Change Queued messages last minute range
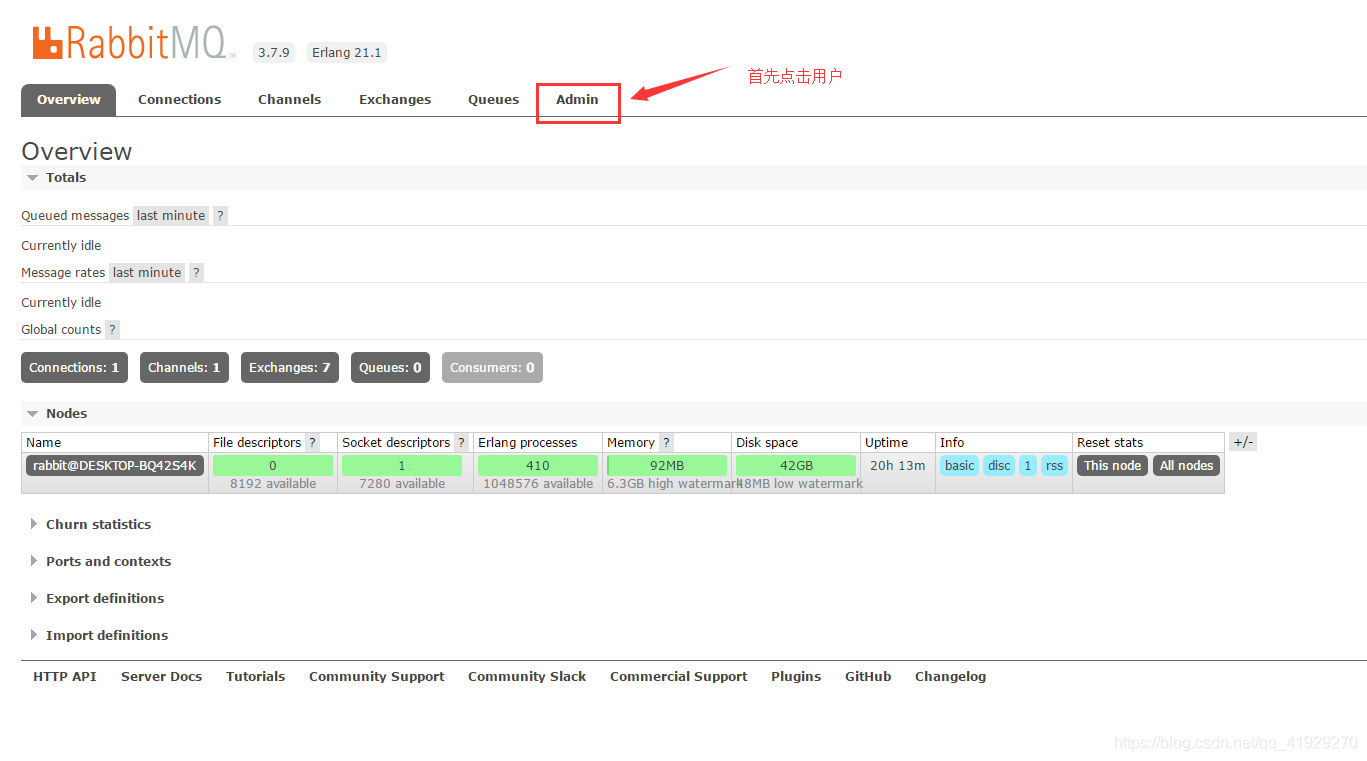Screen dimensions: 1367x761 click(171, 215)
